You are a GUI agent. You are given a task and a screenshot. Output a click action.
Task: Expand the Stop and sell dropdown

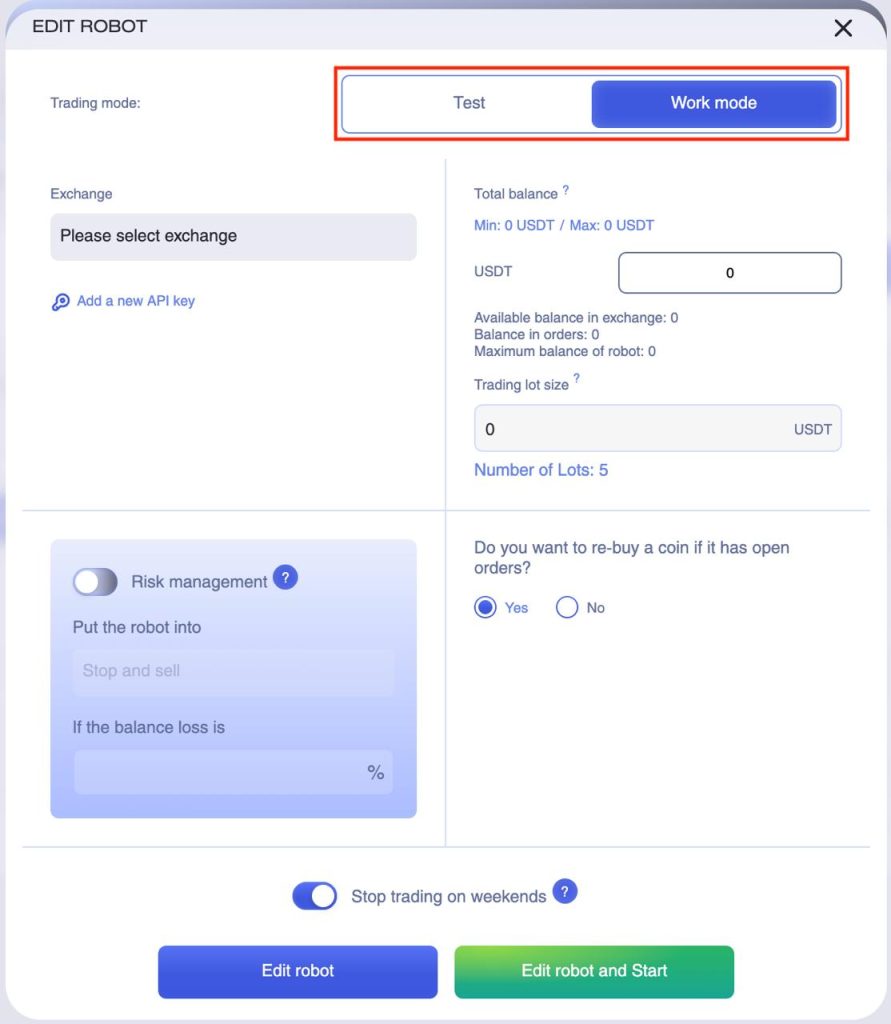(x=233, y=671)
